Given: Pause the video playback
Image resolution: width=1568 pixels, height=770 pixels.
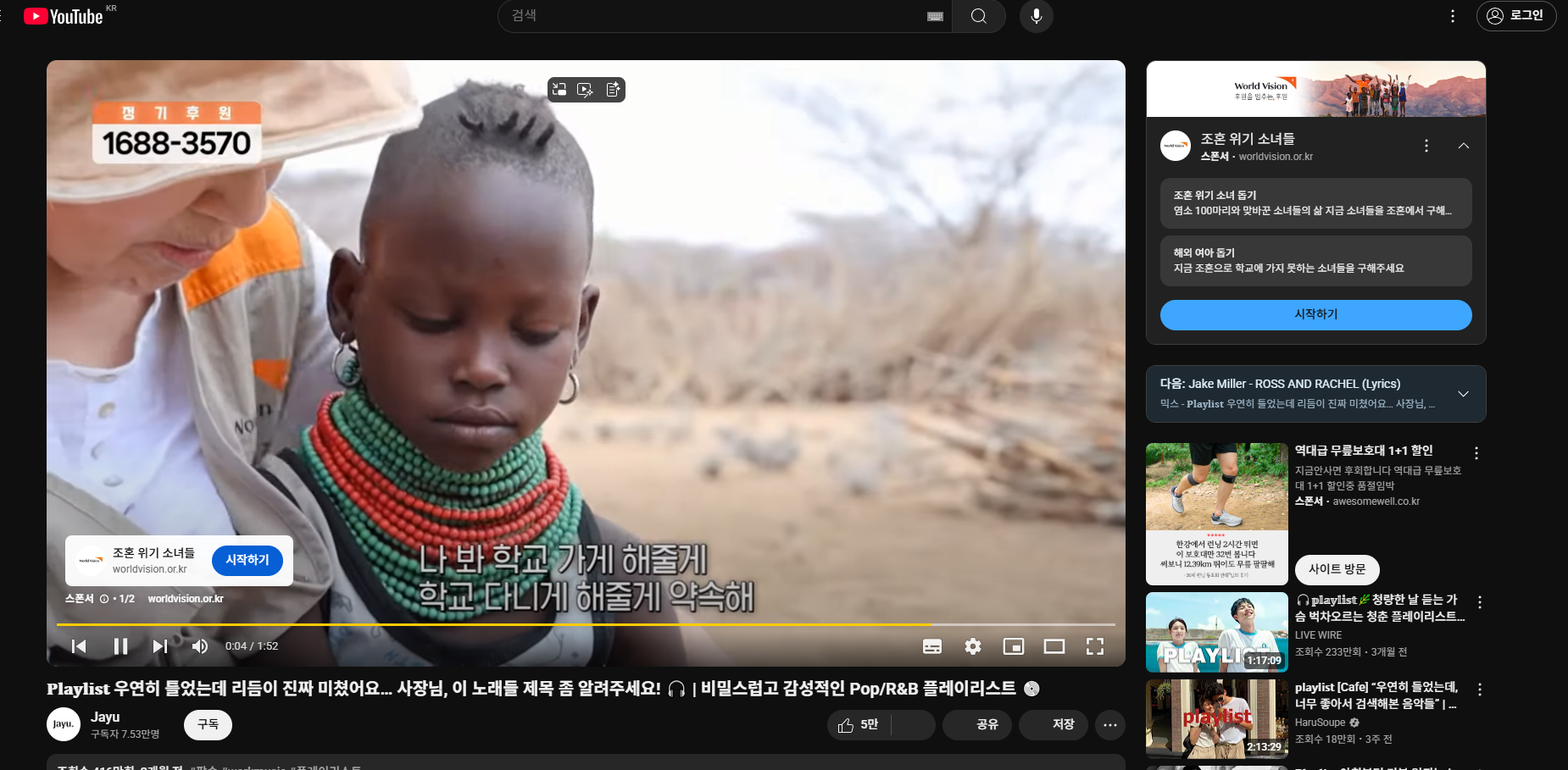Looking at the screenshot, I should [x=120, y=645].
